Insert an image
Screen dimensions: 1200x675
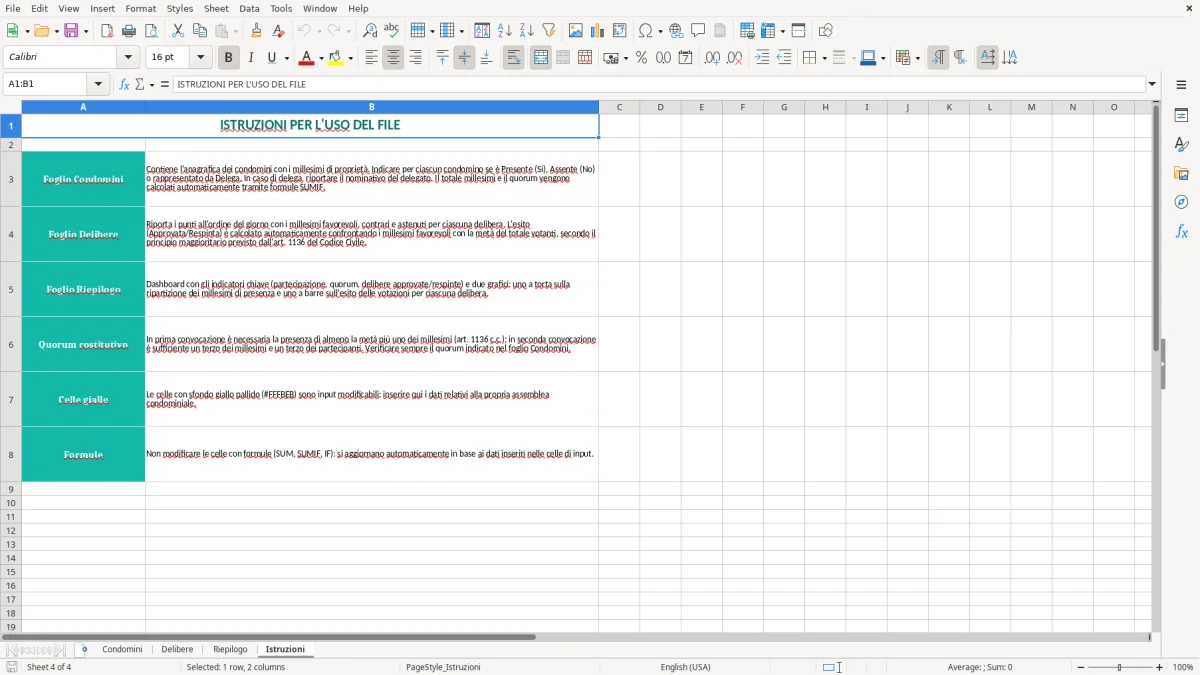pyautogui.click(x=576, y=31)
